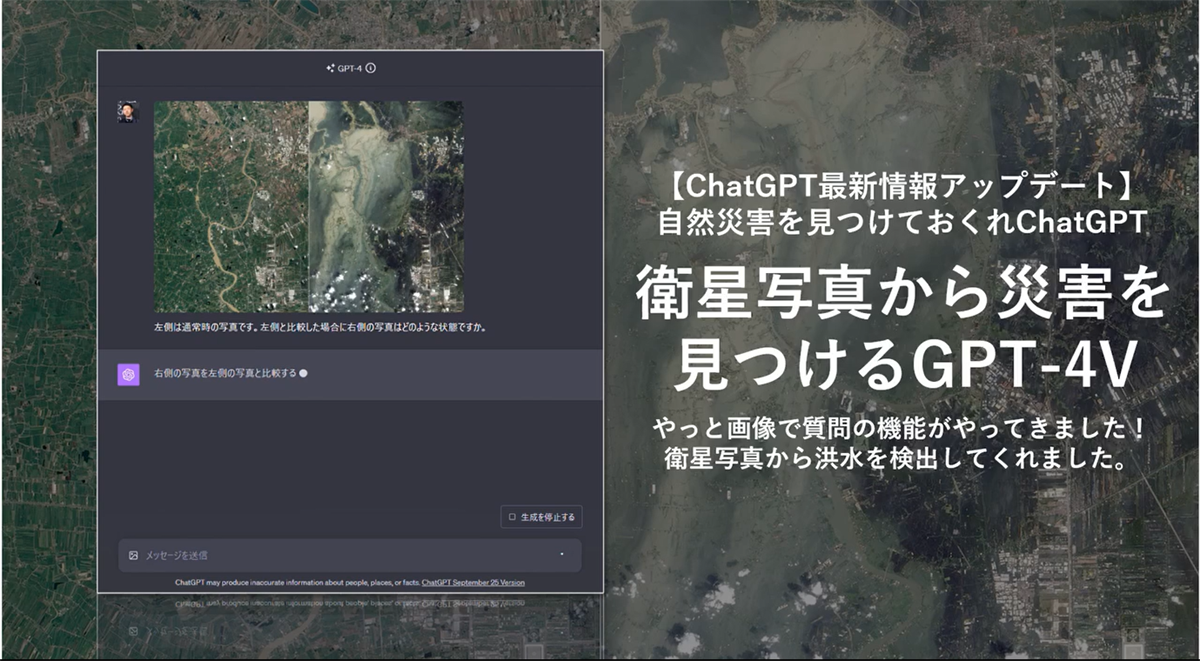Click the user message starting 左側は通常時の写真です

tap(320, 327)
